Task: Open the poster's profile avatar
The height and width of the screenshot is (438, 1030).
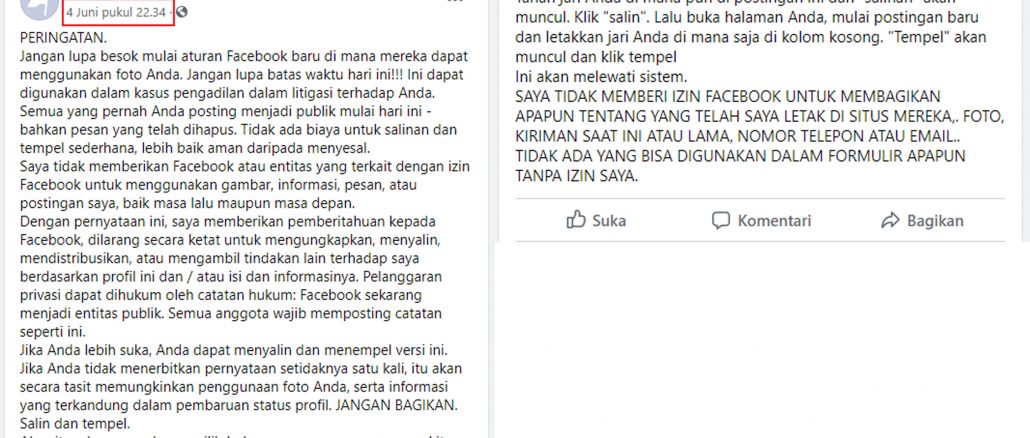Action: tap(39, 8)
